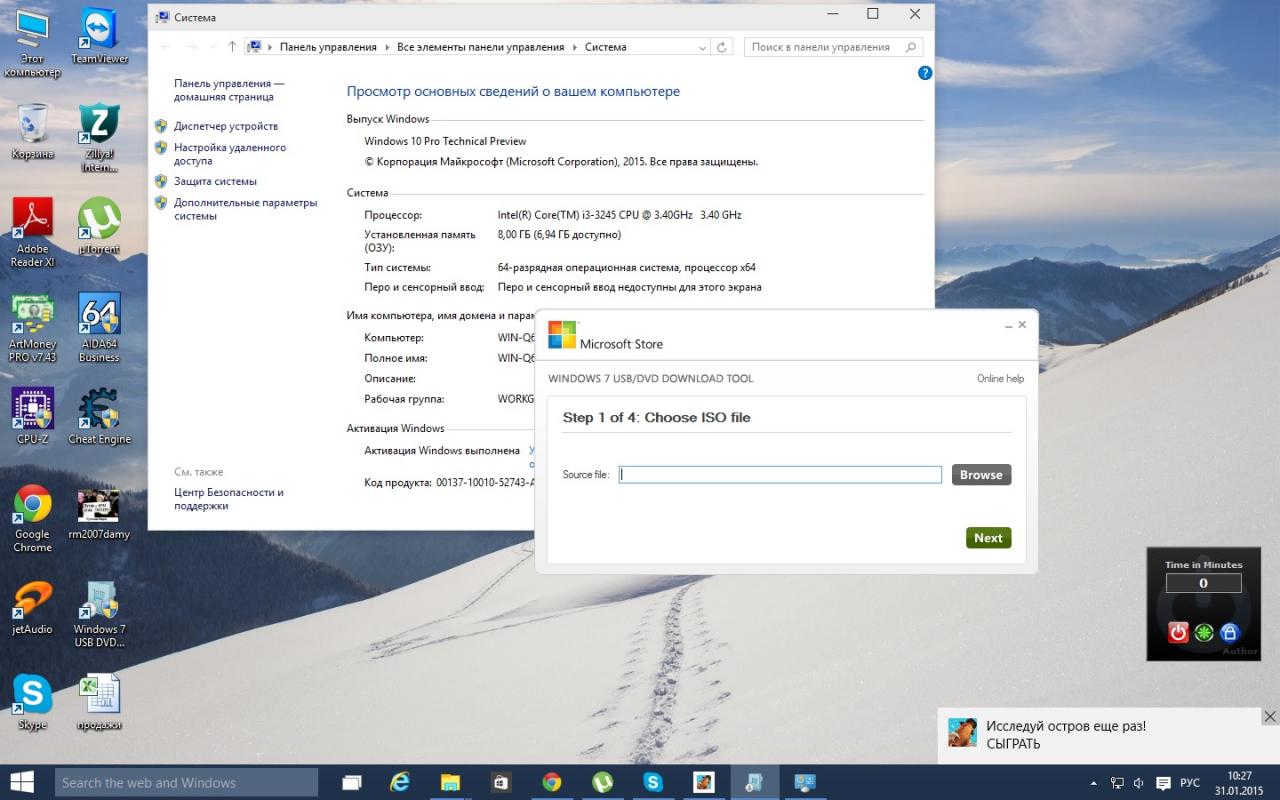The height and width of the screenshot is (800, 1280).
Task: Open the Этот компьютер desktop icon
Action: (x=33, y=44)
